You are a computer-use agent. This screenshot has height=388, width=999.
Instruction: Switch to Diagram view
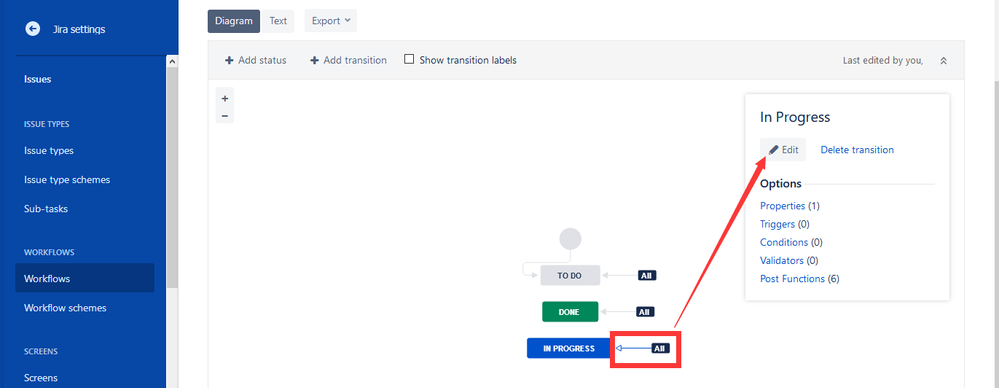234,21
